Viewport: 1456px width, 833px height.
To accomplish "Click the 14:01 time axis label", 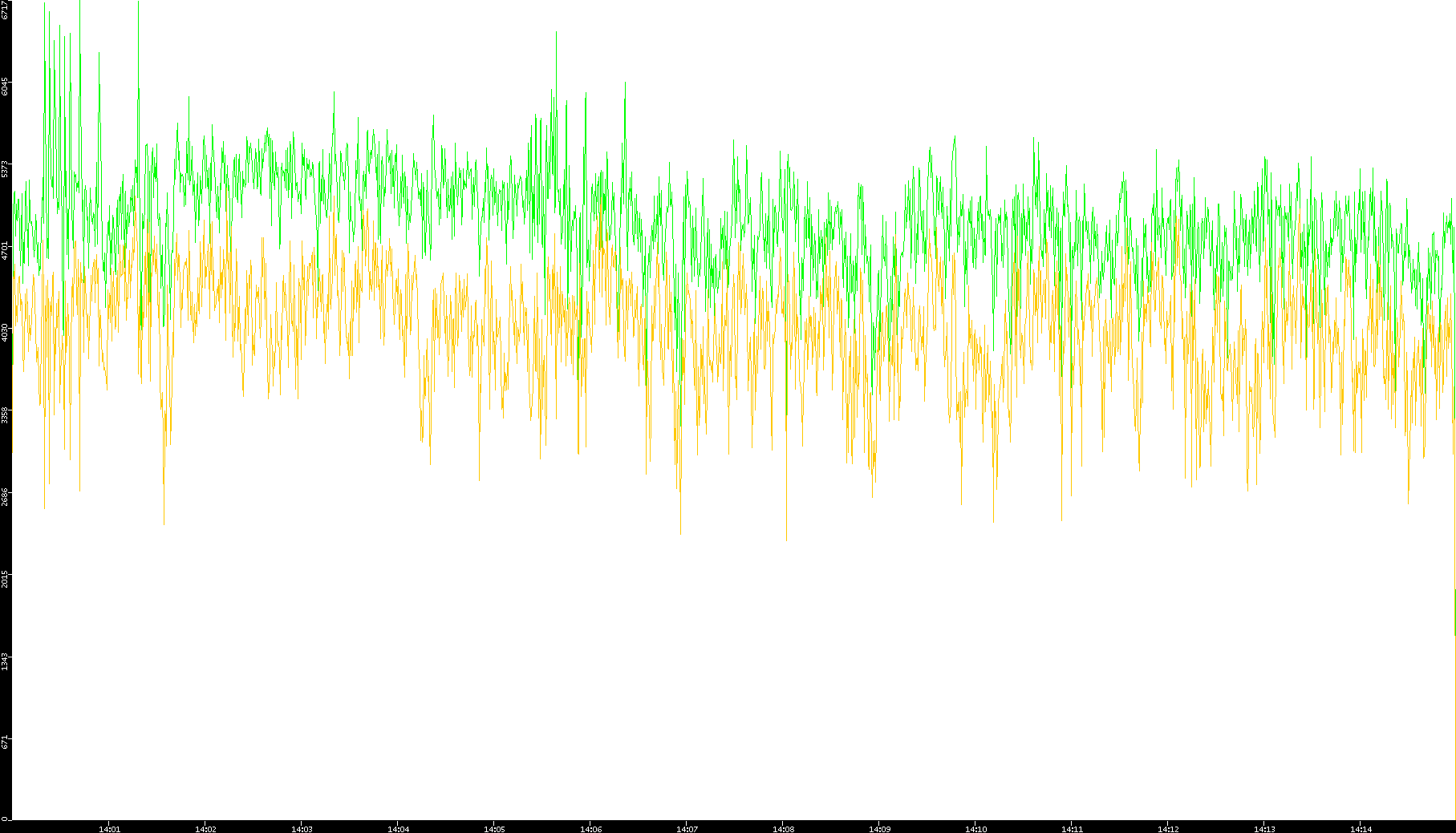I will click(109, 829).
